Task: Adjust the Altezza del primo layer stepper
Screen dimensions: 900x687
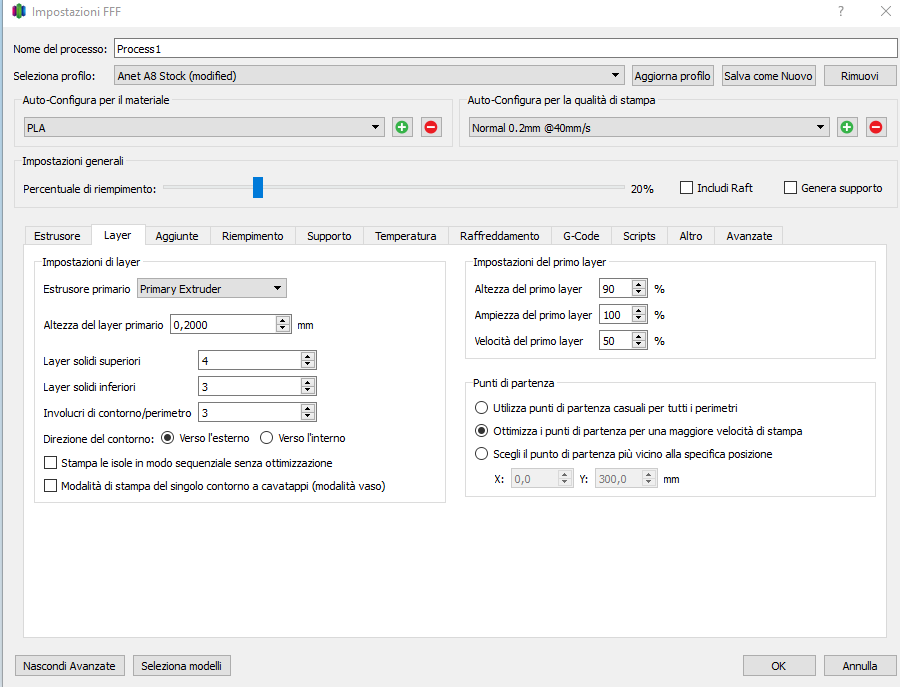Action: pos(638,289)
